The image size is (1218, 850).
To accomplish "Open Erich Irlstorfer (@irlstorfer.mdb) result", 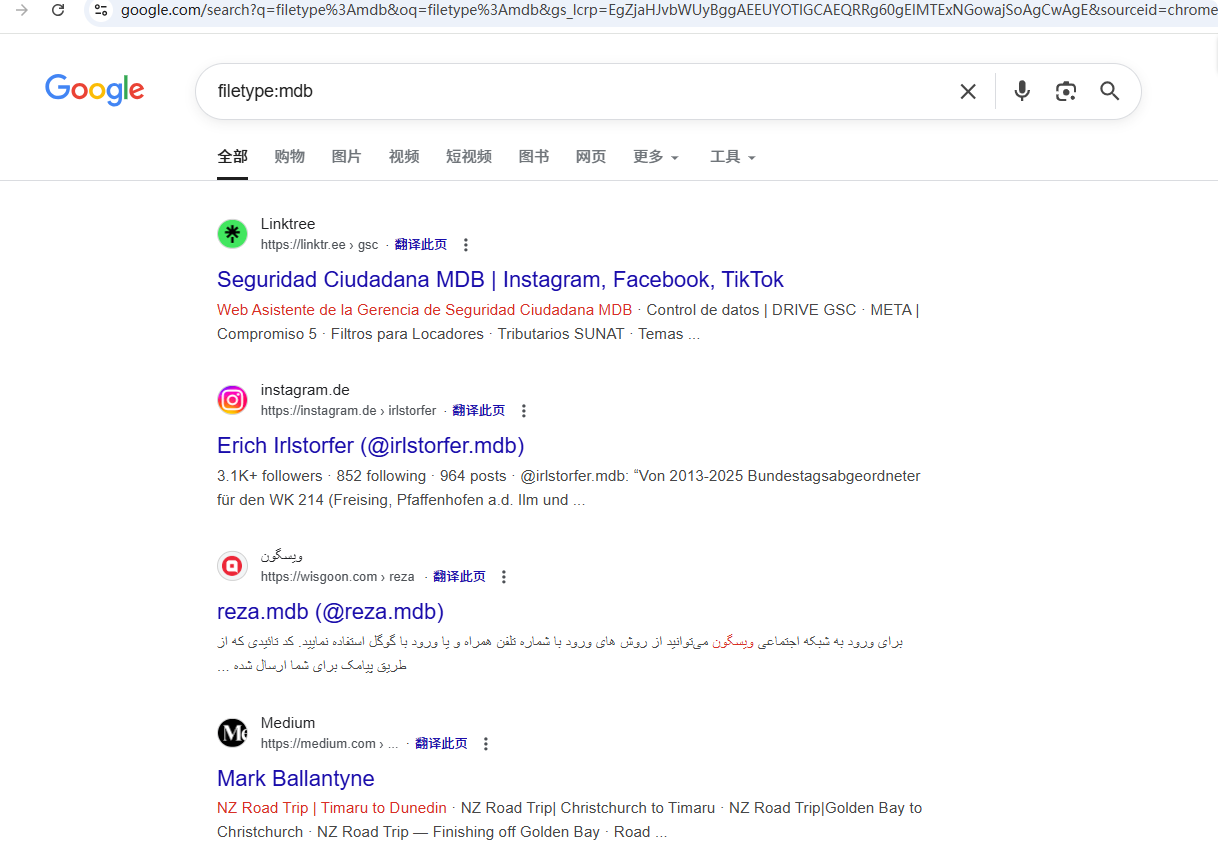I will (x=371, y=446).
